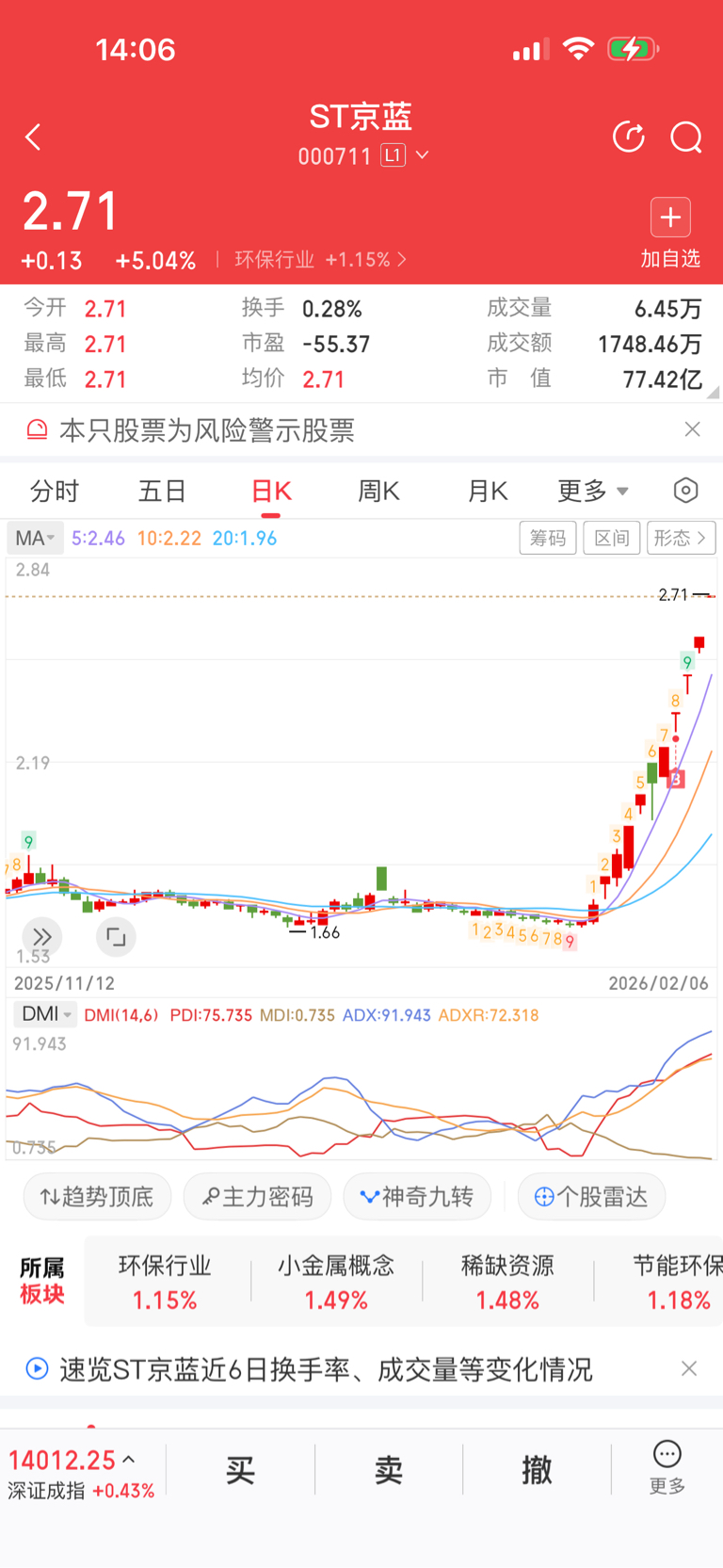Tap the B buy marker on chart
723x1568 pixels.
[x=676, y=780]
